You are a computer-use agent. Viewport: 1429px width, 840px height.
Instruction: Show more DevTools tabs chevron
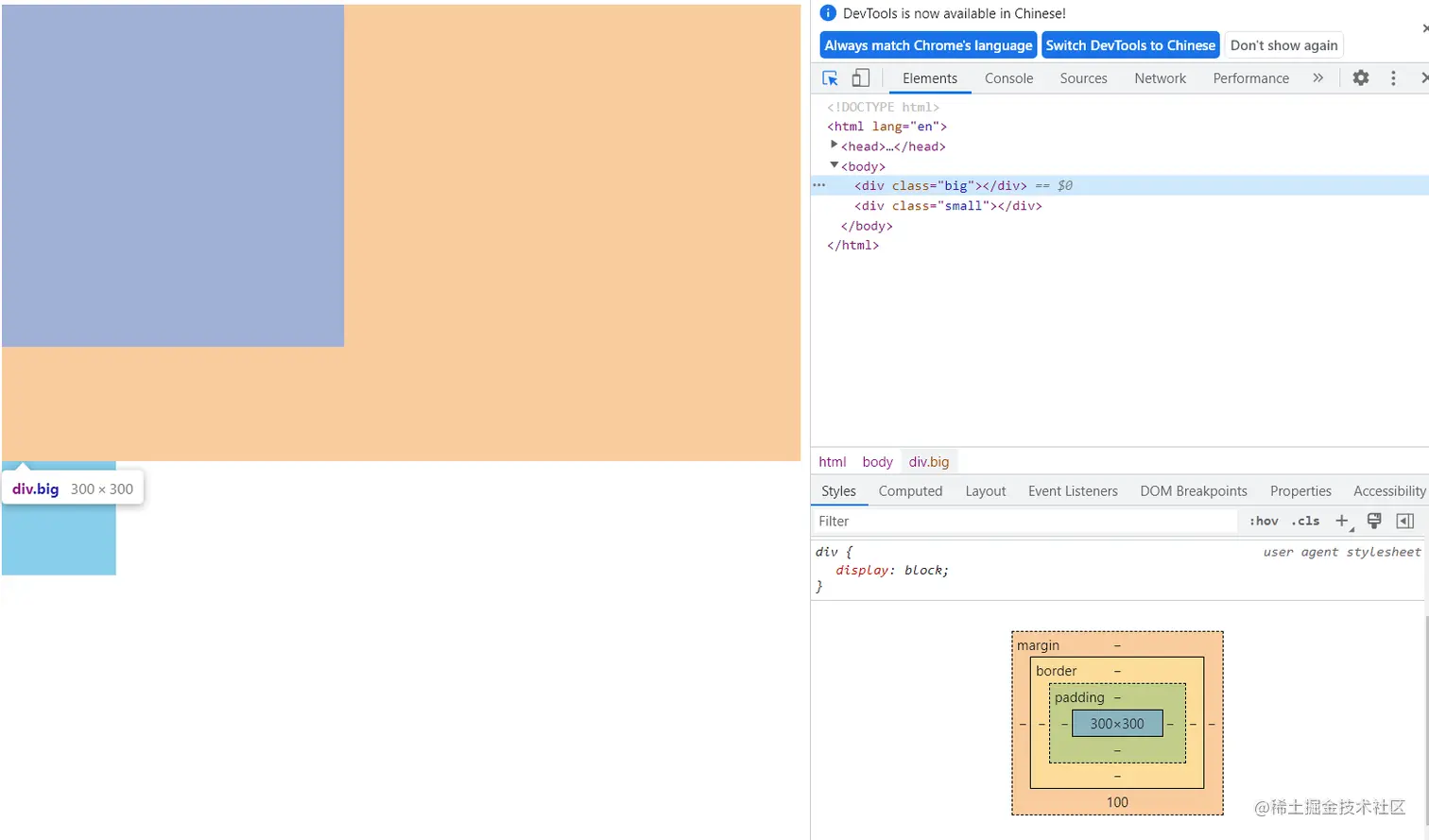pos(1318,78)
